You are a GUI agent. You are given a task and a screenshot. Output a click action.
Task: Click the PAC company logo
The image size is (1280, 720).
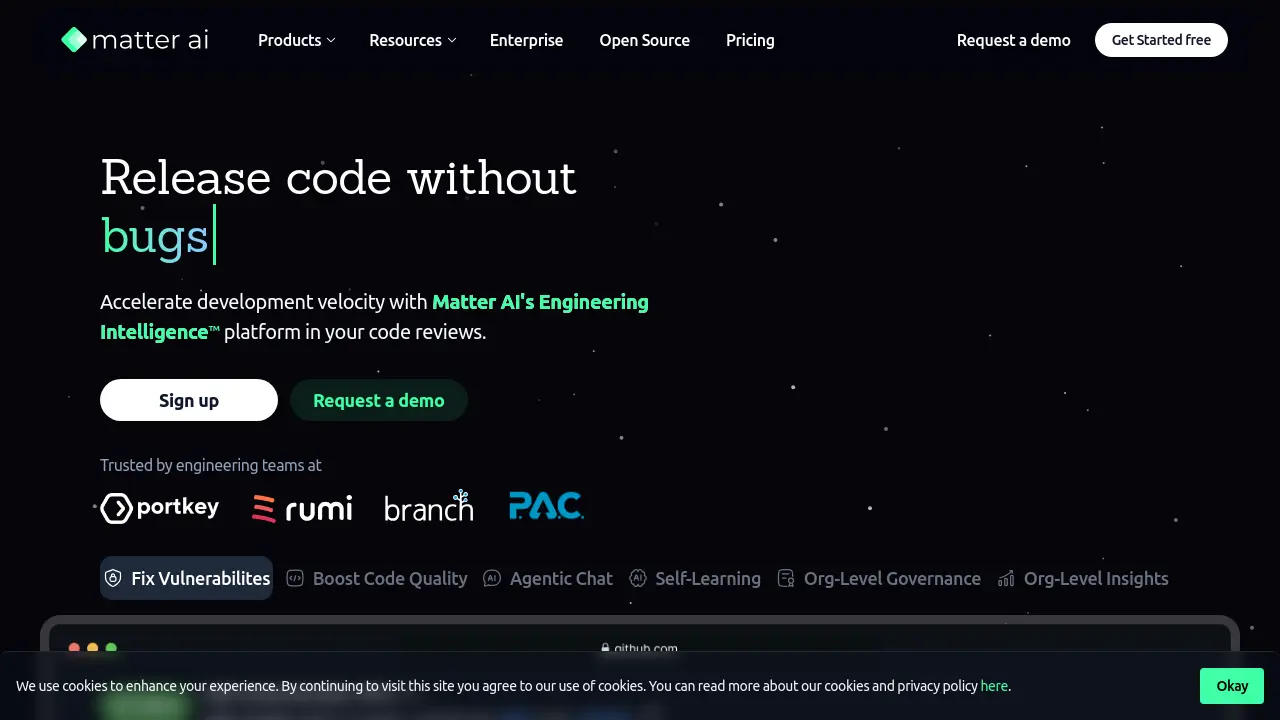(546, 506)
